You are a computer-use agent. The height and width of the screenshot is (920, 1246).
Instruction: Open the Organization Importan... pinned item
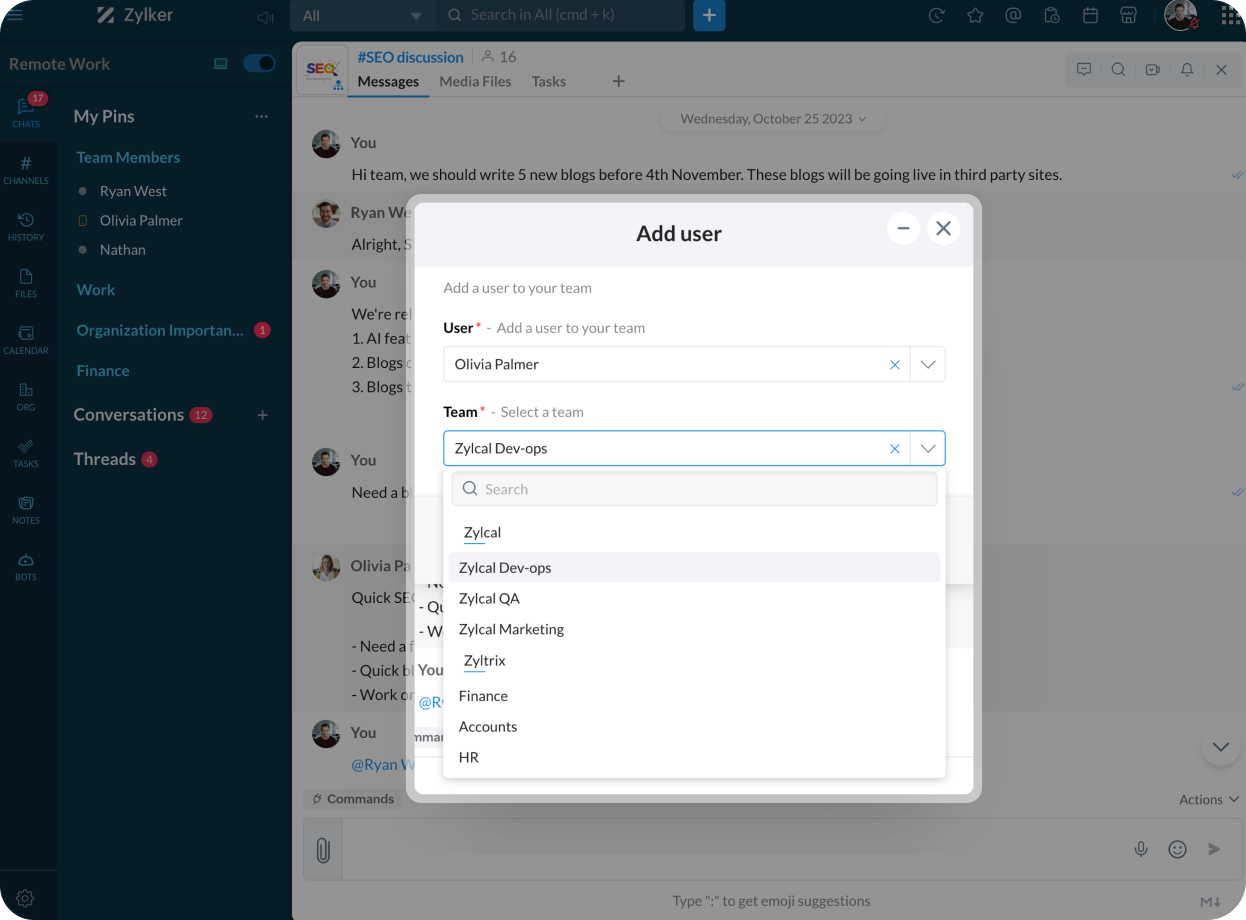pyautogui.click(x=160, y=331)
